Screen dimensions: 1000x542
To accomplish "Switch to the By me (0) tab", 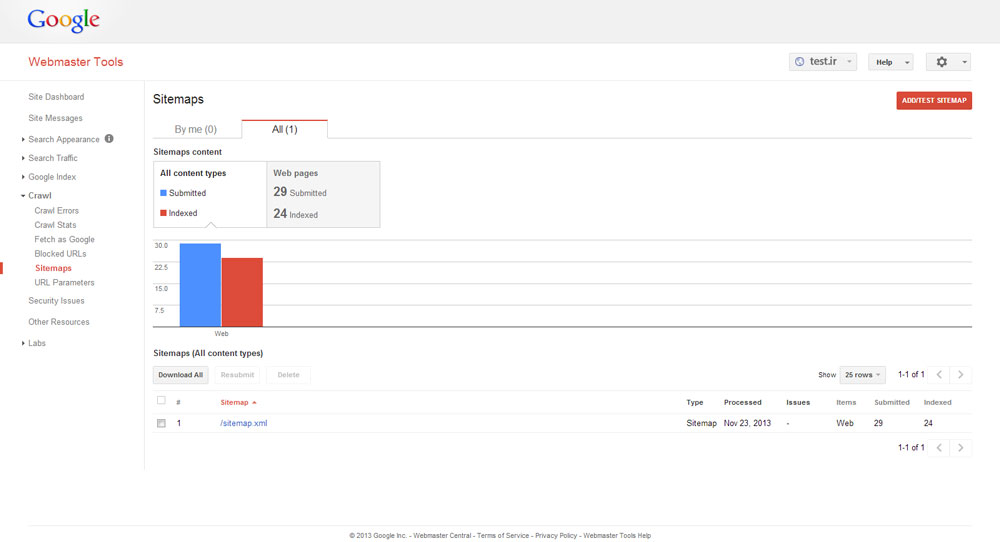I will [x=196, y=129].
